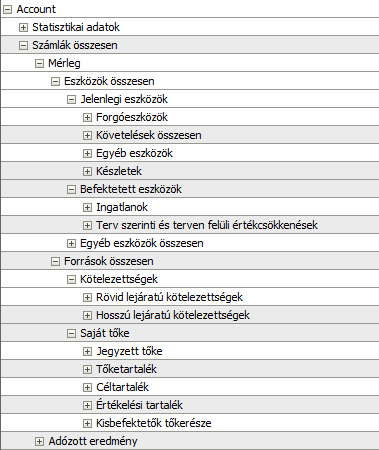Collapse the Saját tőke branch

[x=71, y=333]
